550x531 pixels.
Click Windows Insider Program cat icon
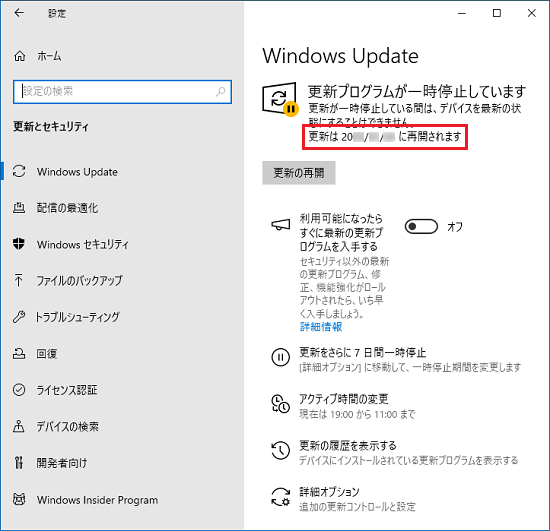coord(19,499)
